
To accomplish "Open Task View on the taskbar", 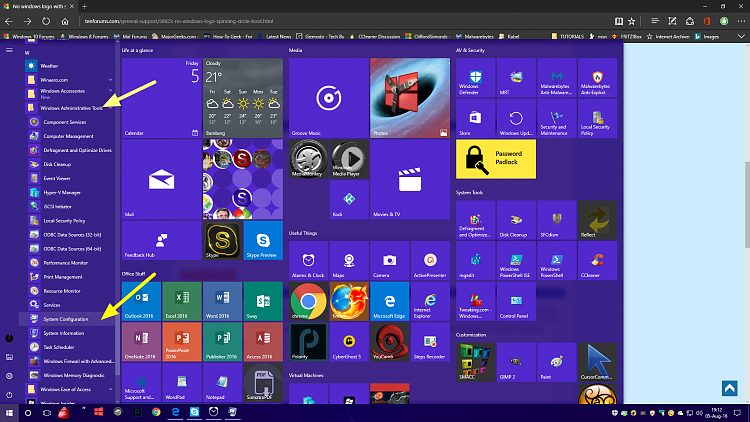I will click(46, 412).
